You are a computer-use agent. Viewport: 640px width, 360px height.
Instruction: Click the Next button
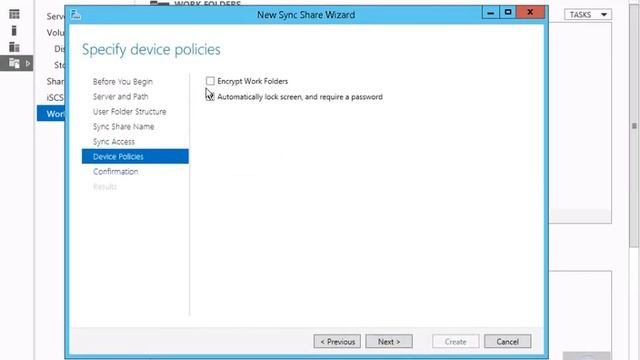(389, 342)
